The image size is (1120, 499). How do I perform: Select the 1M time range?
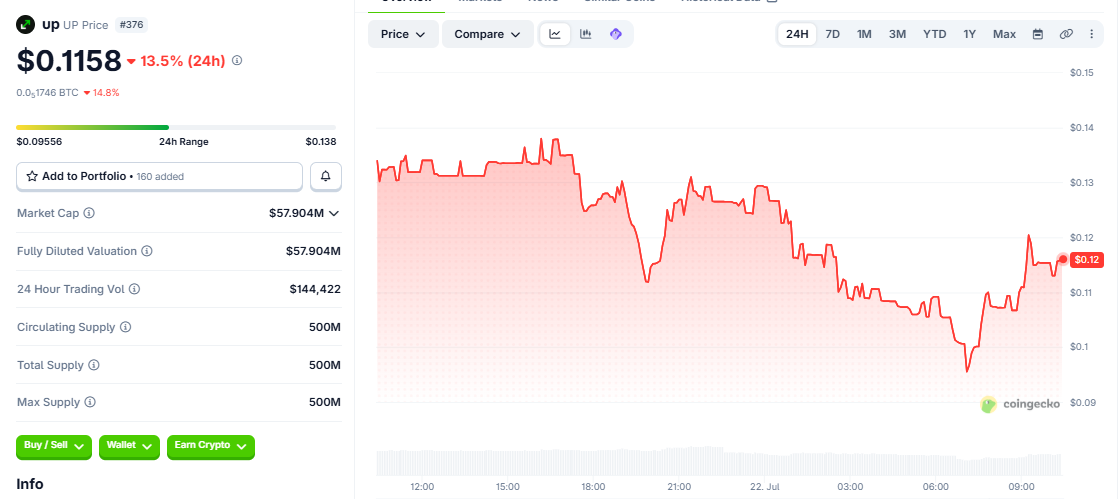(x=864, y=34)
